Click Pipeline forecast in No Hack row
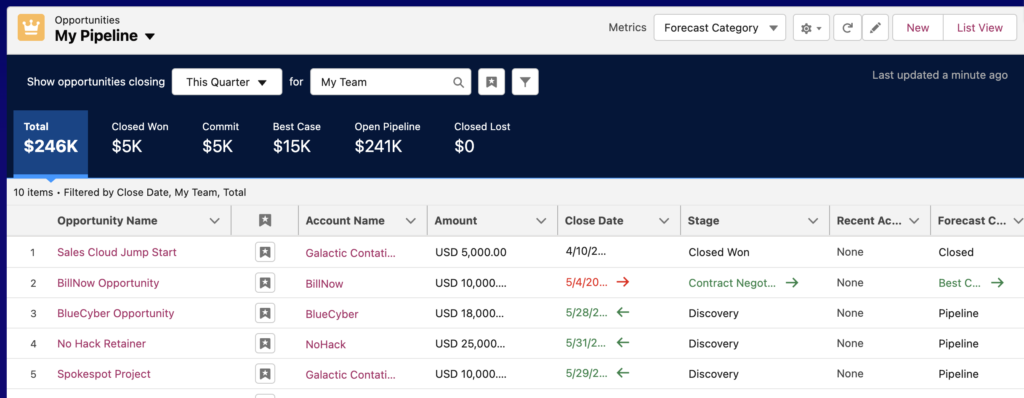This screenshot has width=1024, height=398. (958, 344)
